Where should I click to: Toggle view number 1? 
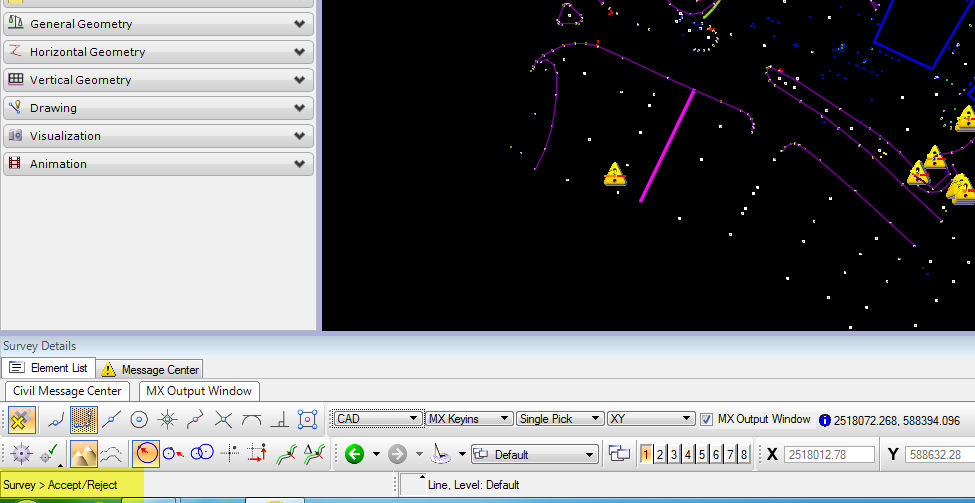646,455
